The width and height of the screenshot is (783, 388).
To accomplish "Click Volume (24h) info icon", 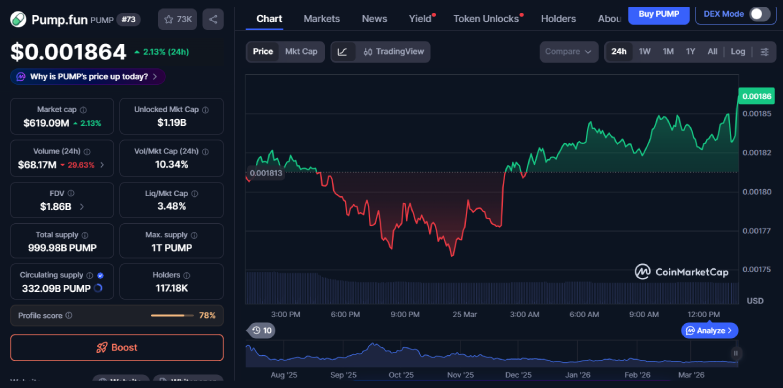I will click(87, 152).
